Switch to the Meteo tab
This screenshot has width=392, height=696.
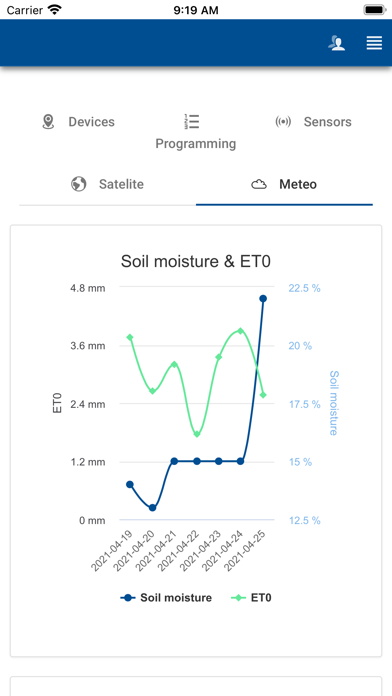(284, 184)
